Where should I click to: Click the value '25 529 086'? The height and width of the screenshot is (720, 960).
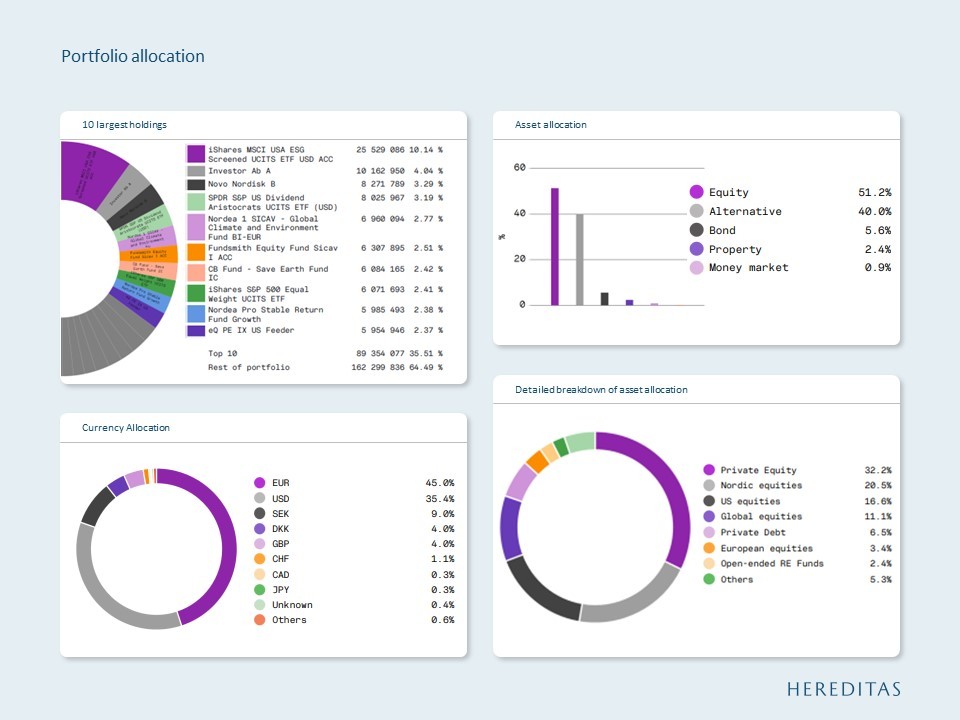(380, 150)
